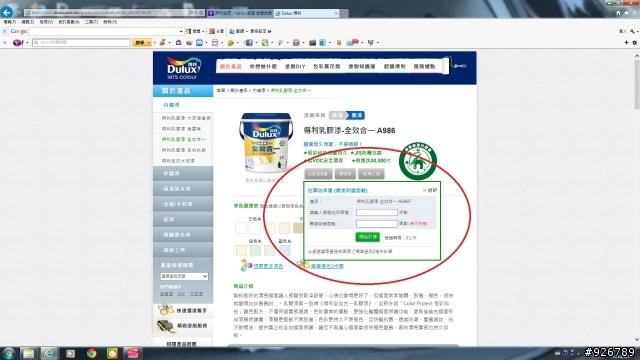Click the first gray button under product features
Viewport: 640px width, 360px height.
click(x=318, y=174)
